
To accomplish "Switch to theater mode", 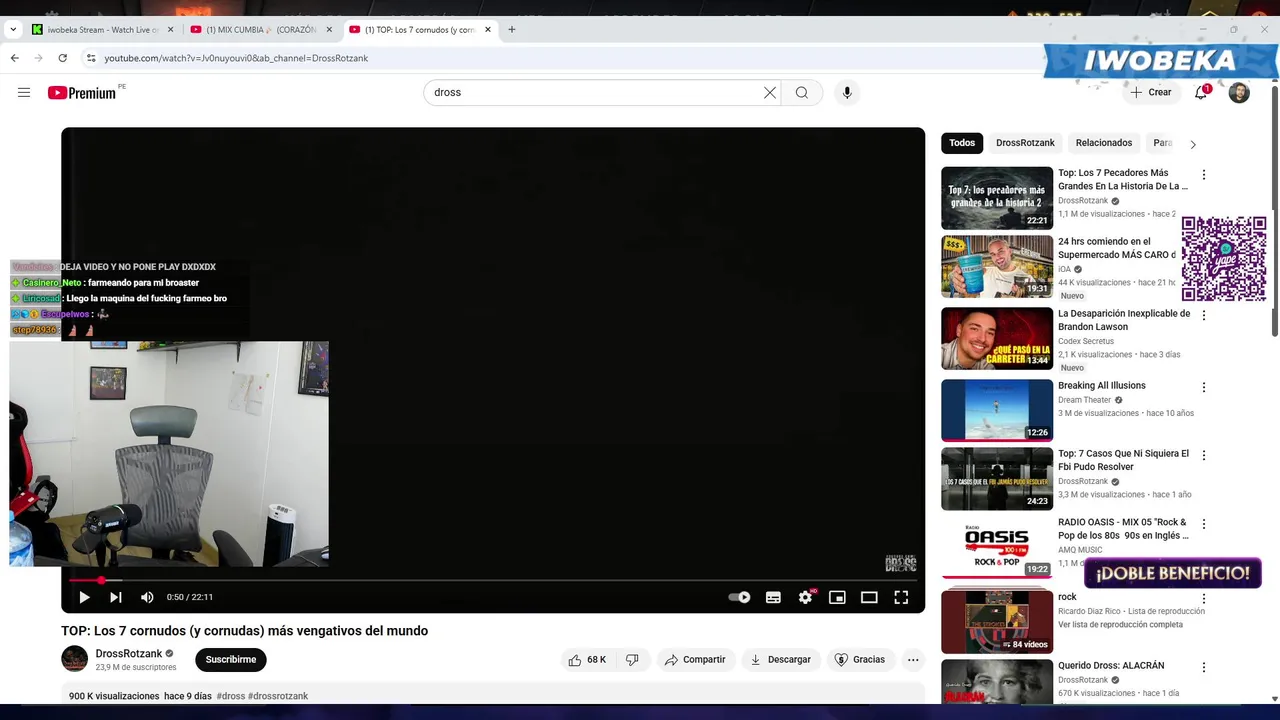I will tap(869, 597).
